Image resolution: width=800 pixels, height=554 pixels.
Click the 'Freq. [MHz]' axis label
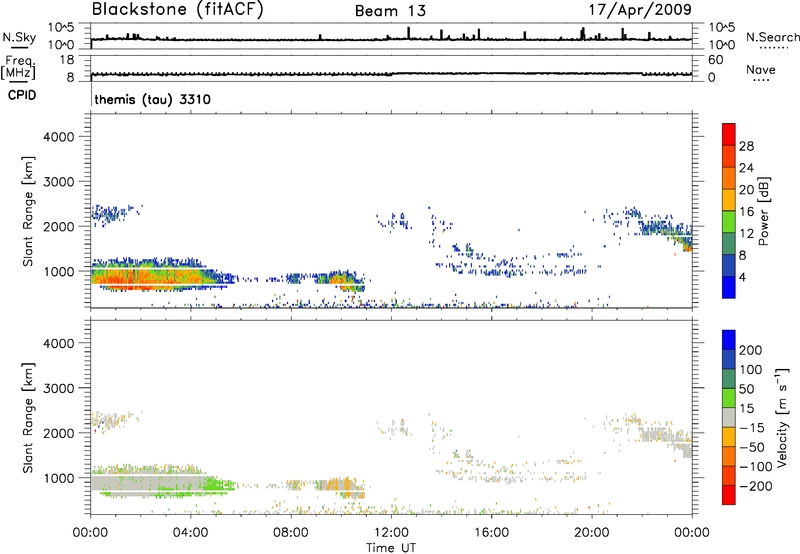click(18, 67)
